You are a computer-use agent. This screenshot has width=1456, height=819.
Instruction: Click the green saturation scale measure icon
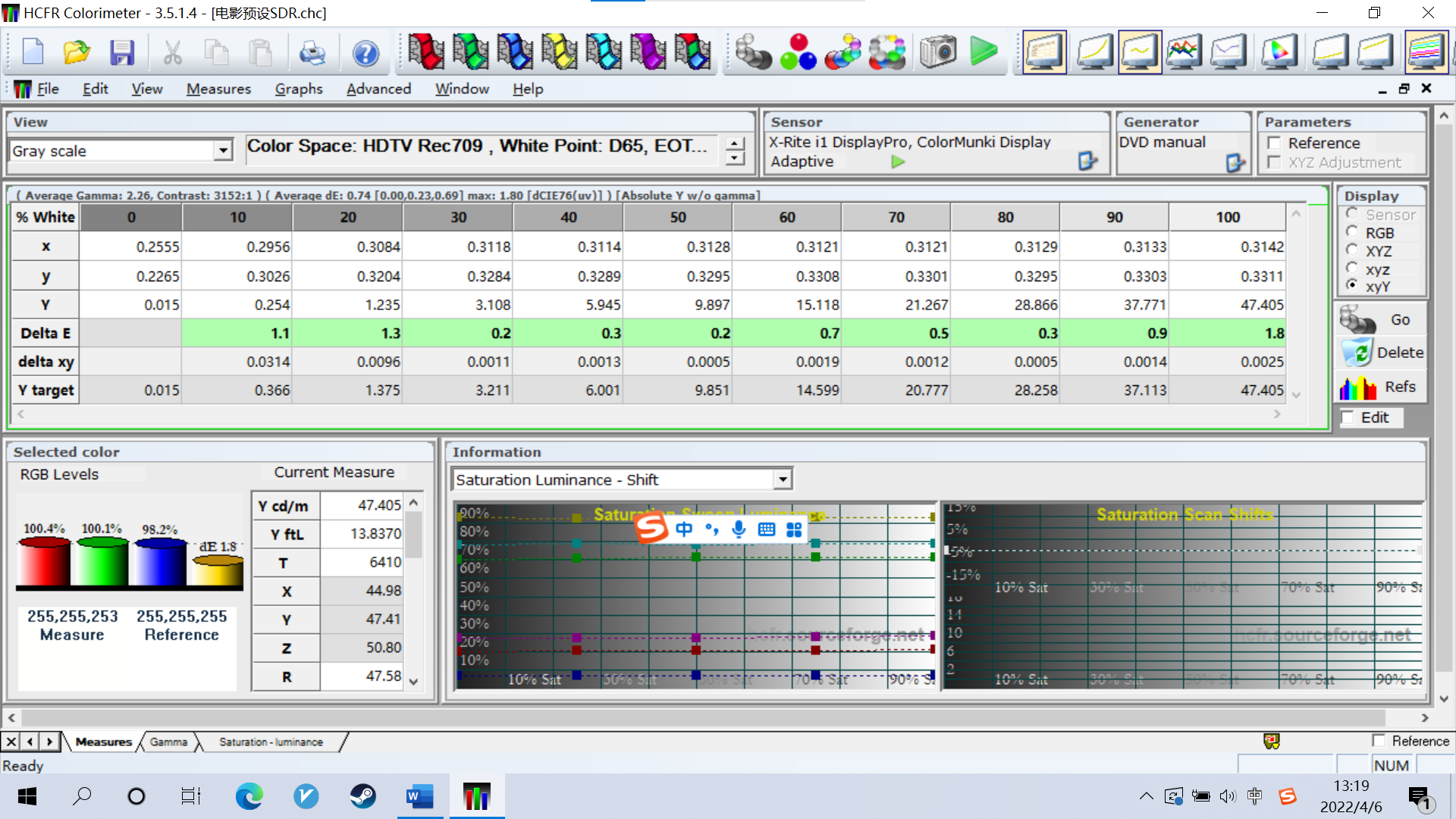(470, 52)
